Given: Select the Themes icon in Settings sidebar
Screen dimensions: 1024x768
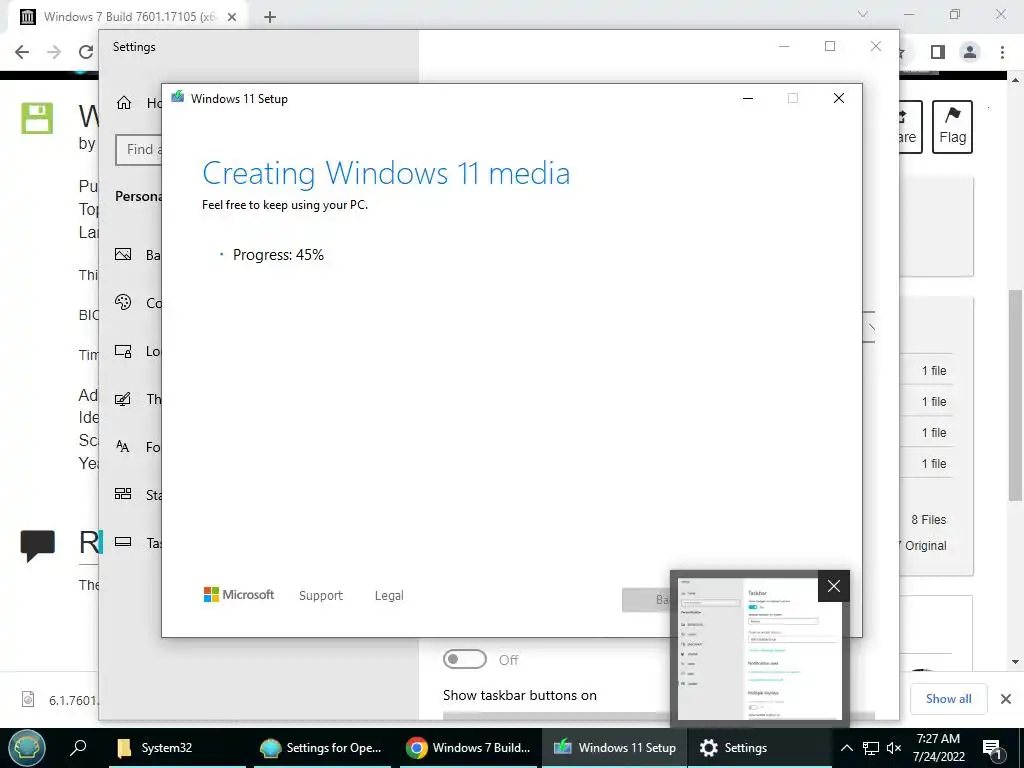Looking at the screenshot, I should 123,399.
